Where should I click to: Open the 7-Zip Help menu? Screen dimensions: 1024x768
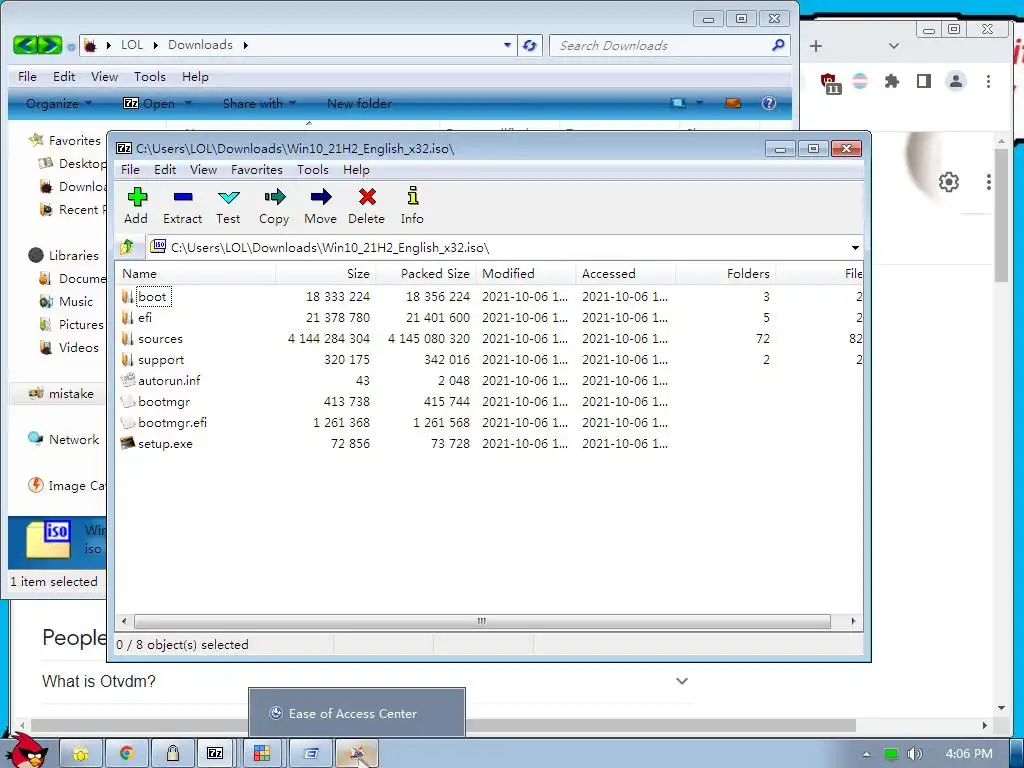pos(356,170)
